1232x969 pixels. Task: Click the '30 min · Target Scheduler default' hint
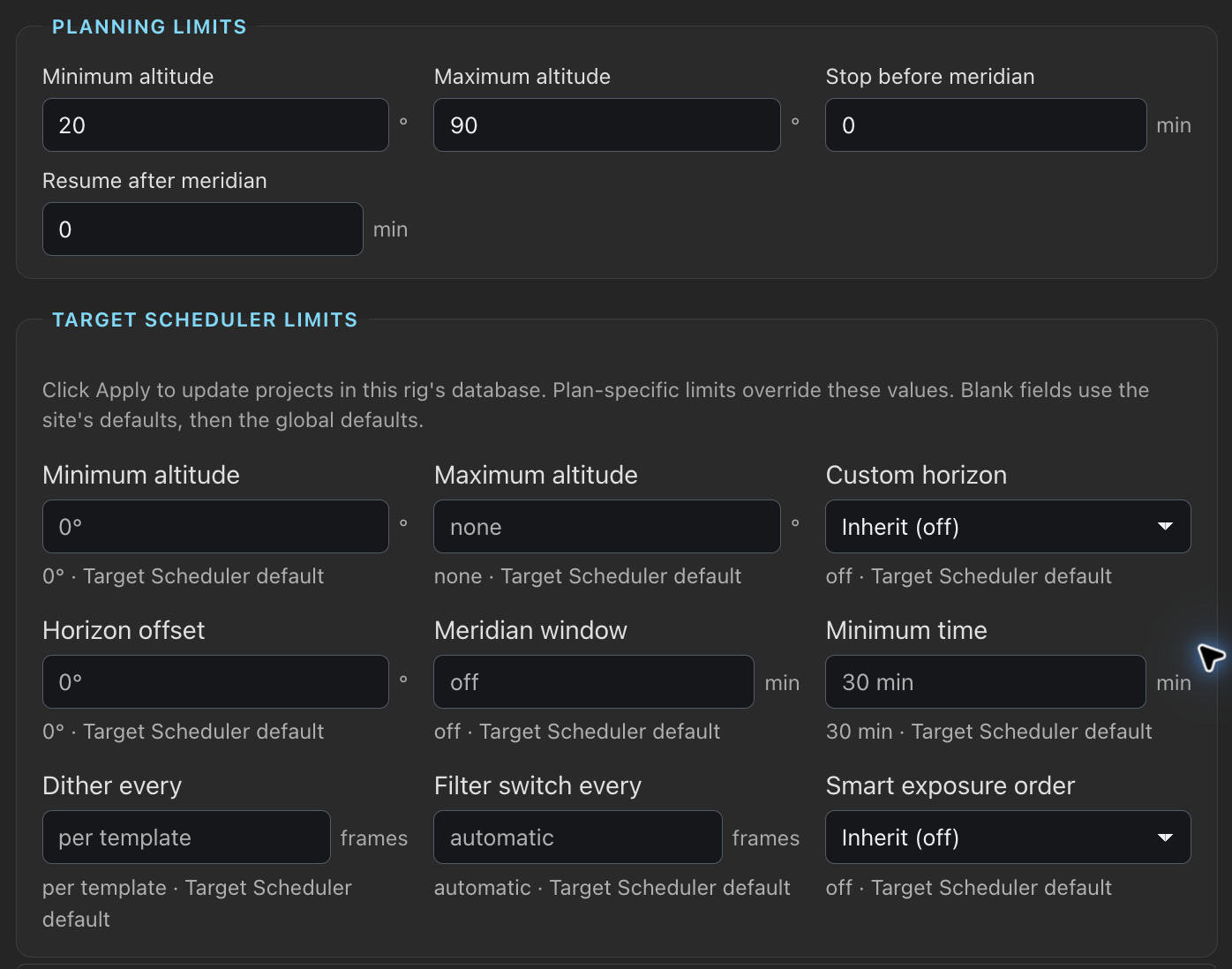(x=989, y=732)
